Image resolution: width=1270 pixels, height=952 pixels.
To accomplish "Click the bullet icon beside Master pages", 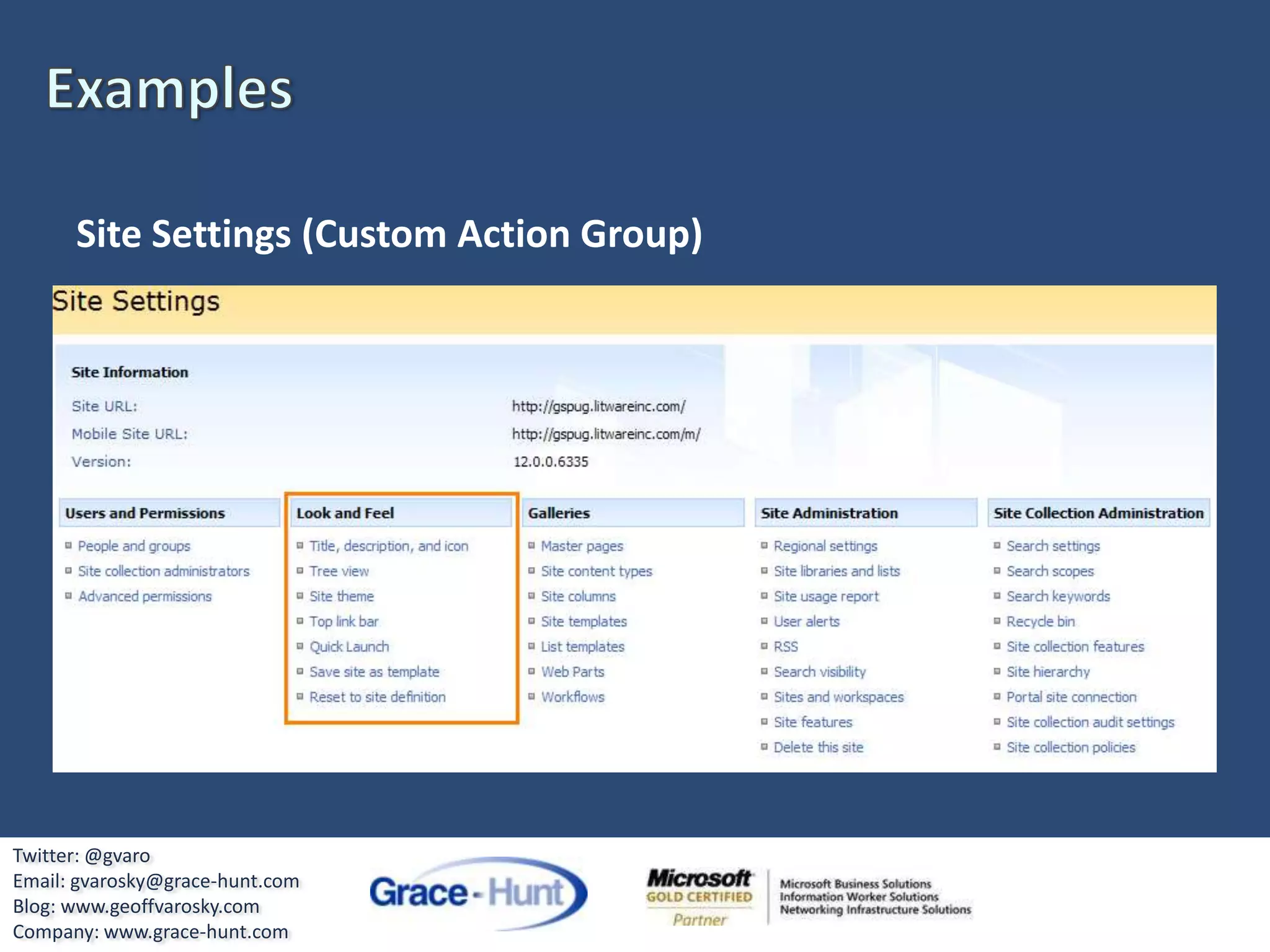I will [x=531, y=545].
